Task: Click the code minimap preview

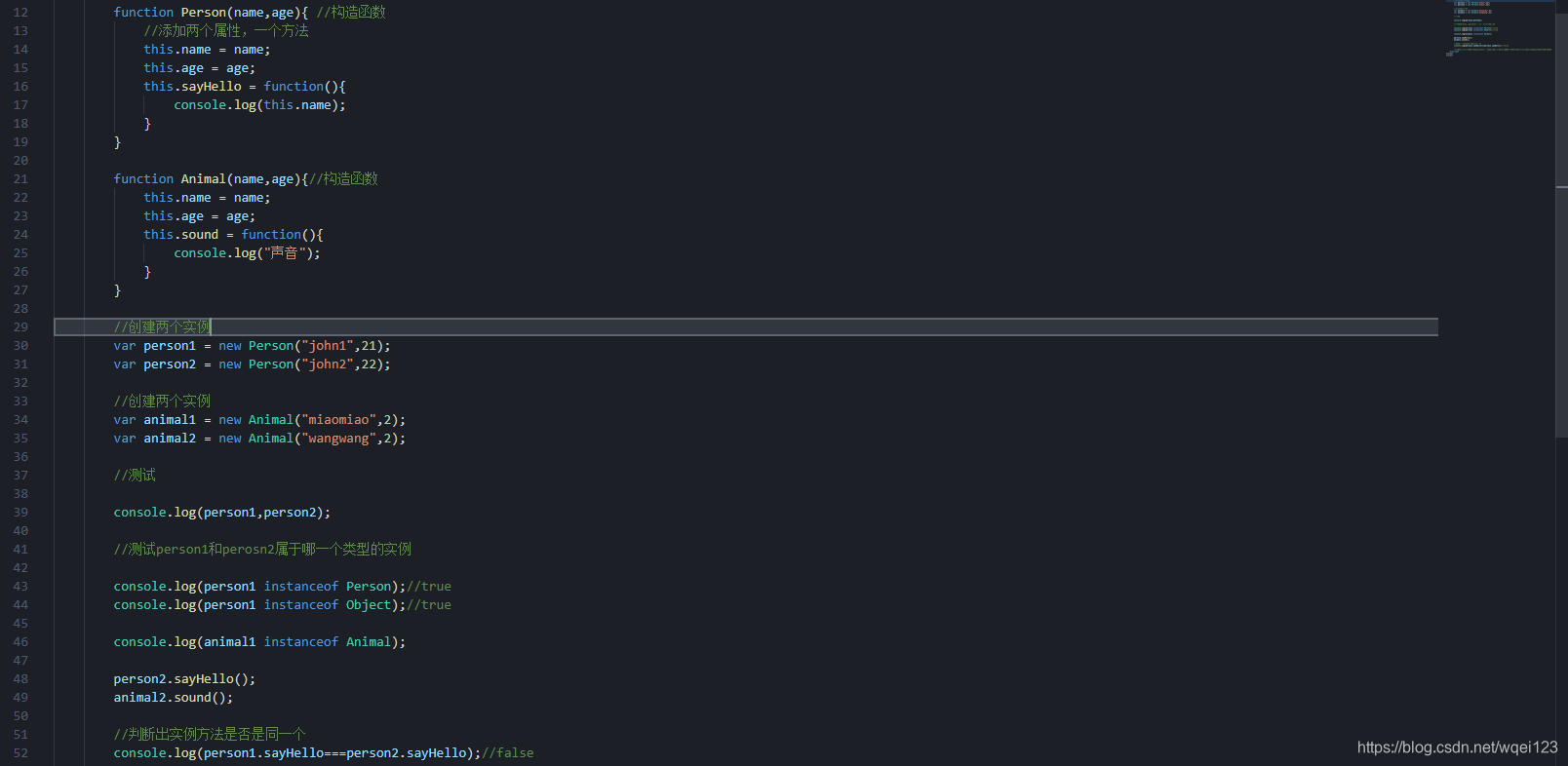Action: [1500, 29]
